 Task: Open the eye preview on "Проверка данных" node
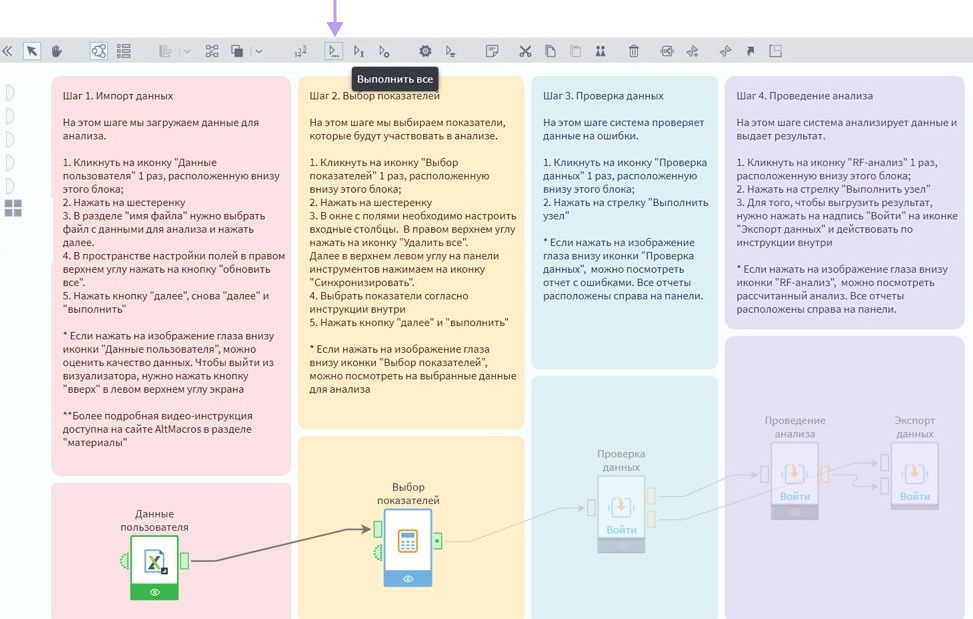click(x=622, y=546)
